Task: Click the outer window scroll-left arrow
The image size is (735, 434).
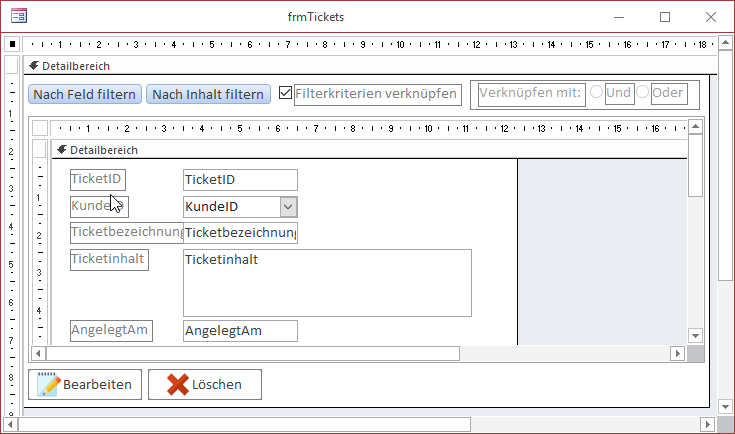Action: point(10,425)
